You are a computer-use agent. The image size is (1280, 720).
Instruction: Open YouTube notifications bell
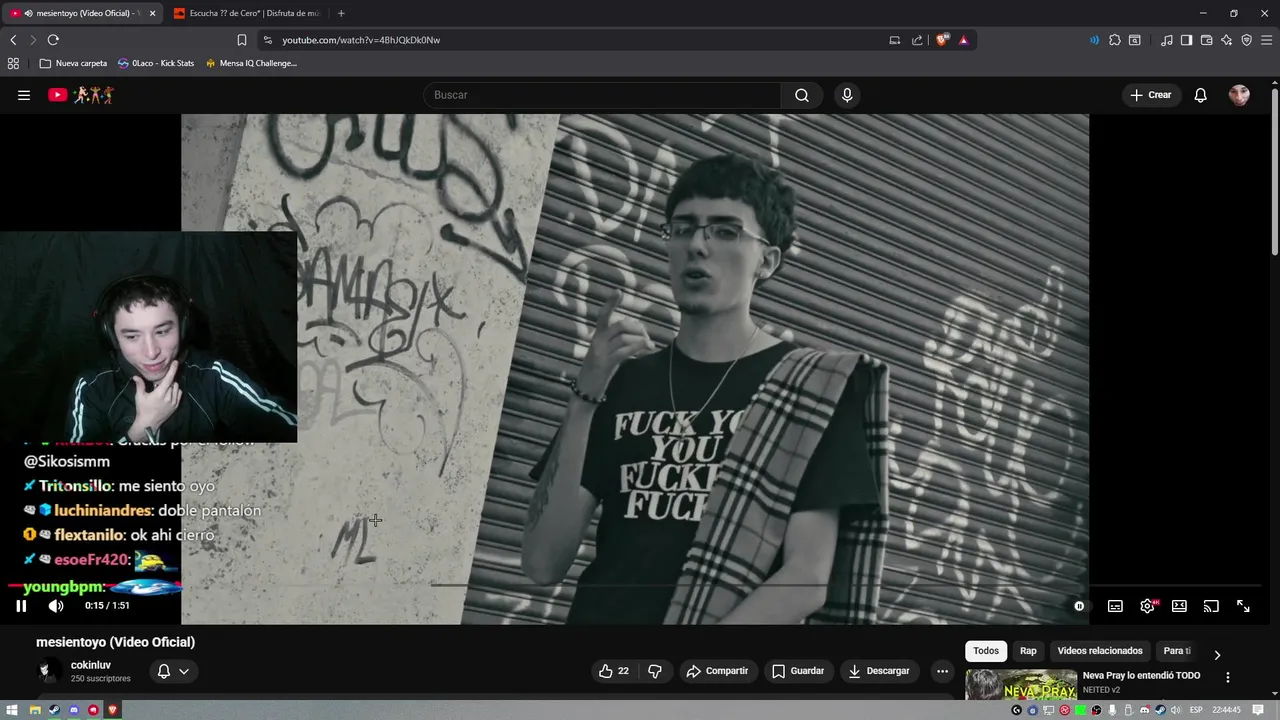coord(1201,95)
